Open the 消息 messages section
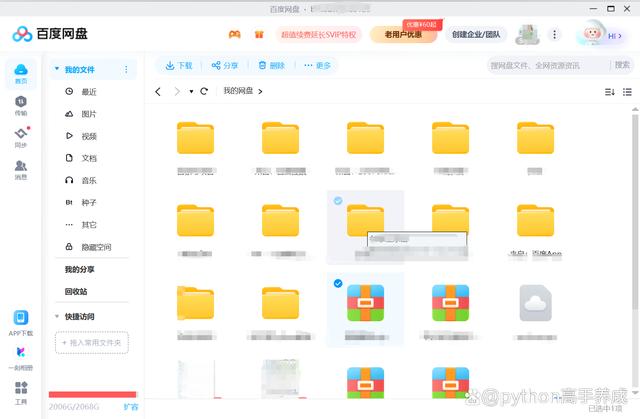The image size is (640, 419). [x=21, y=170]
